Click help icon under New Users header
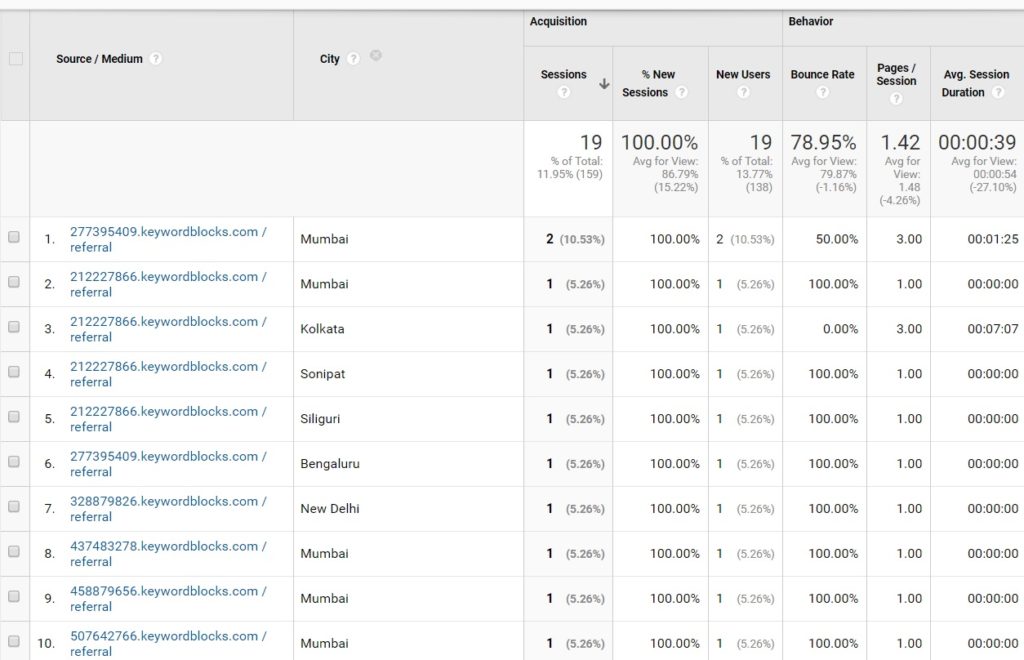 (743, 92)
